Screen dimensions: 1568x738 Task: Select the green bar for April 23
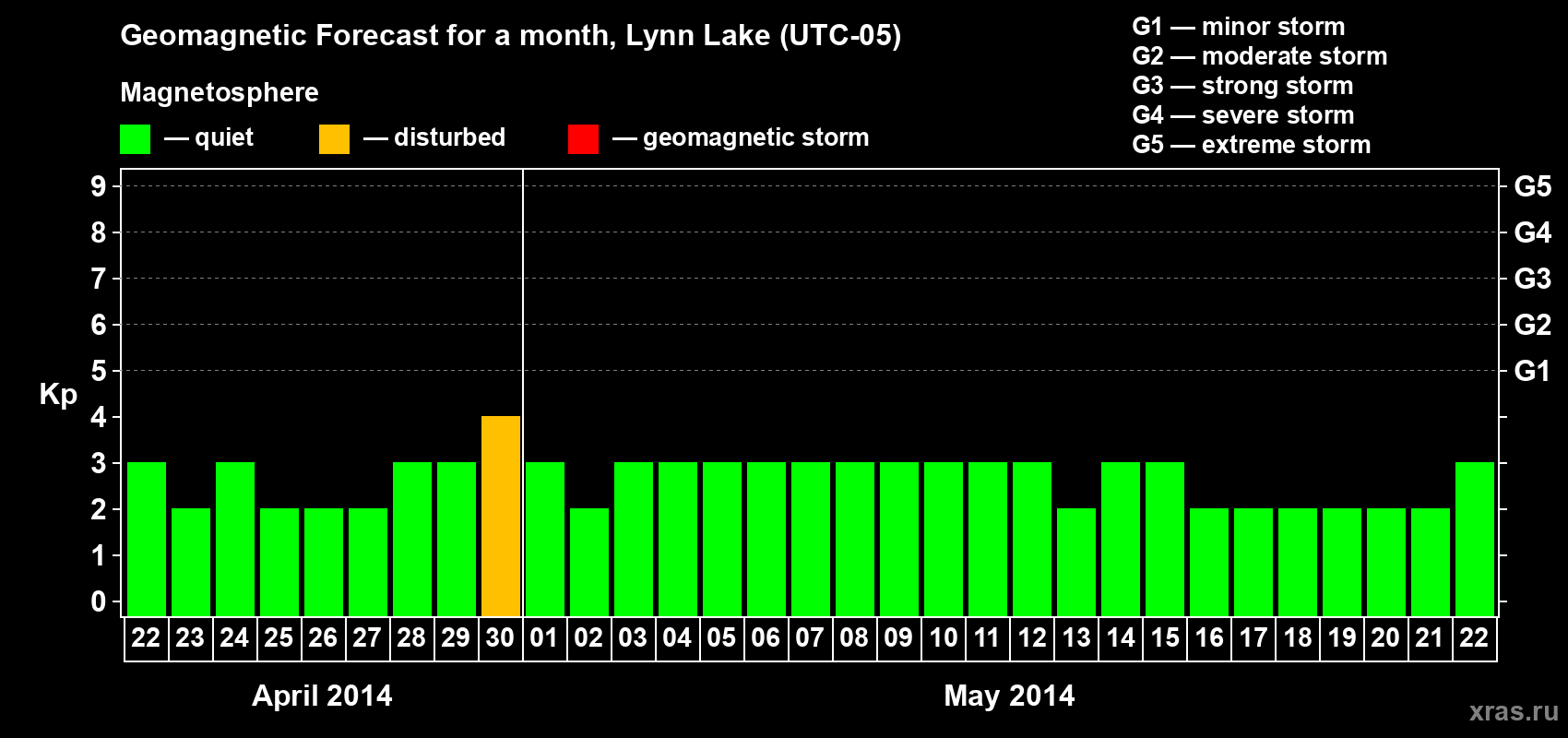(x=191, y=562)
